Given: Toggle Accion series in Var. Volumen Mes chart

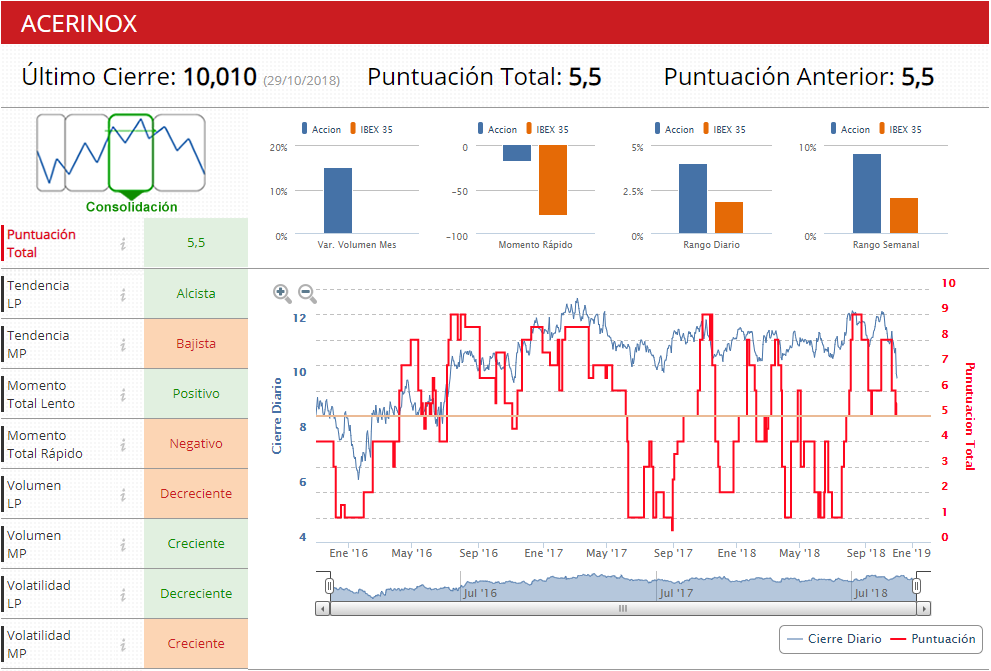Looking at the screenshot, I should click(x=321, y=129).
